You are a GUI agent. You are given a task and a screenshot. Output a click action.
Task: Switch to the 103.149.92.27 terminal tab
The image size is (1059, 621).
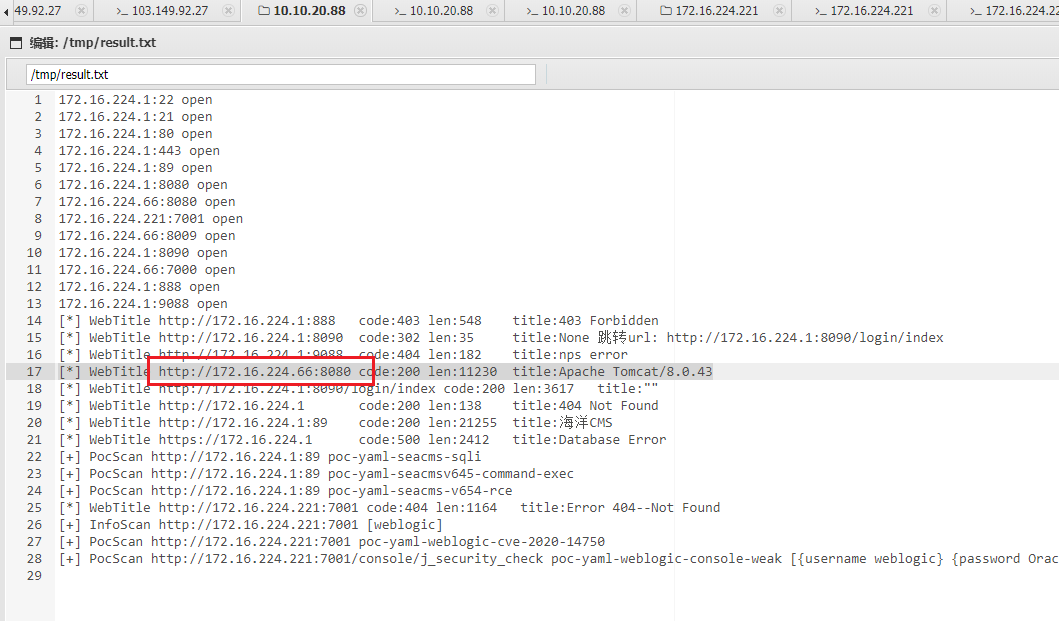tap(169, 11)
